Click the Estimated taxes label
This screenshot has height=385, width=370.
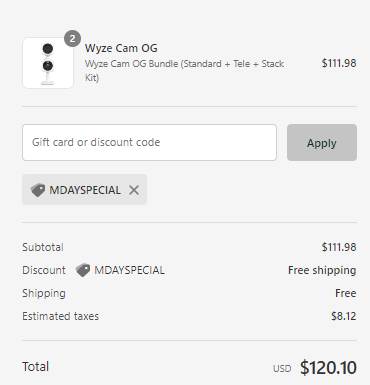pos(61,316)
